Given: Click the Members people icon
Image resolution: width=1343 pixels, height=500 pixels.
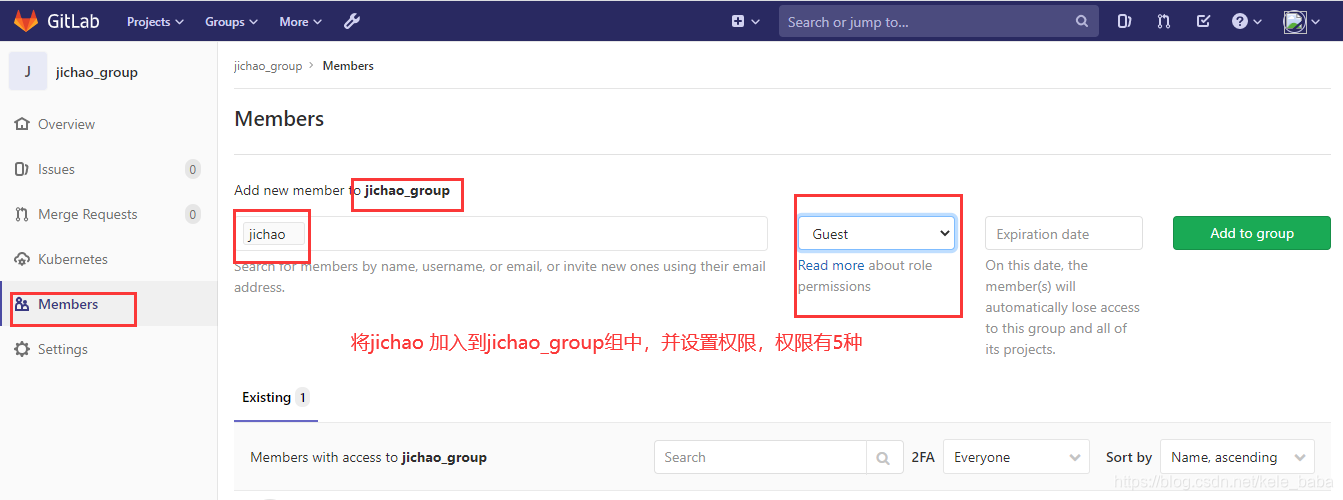Looking at the screenshot, I should tap(22, 304).
